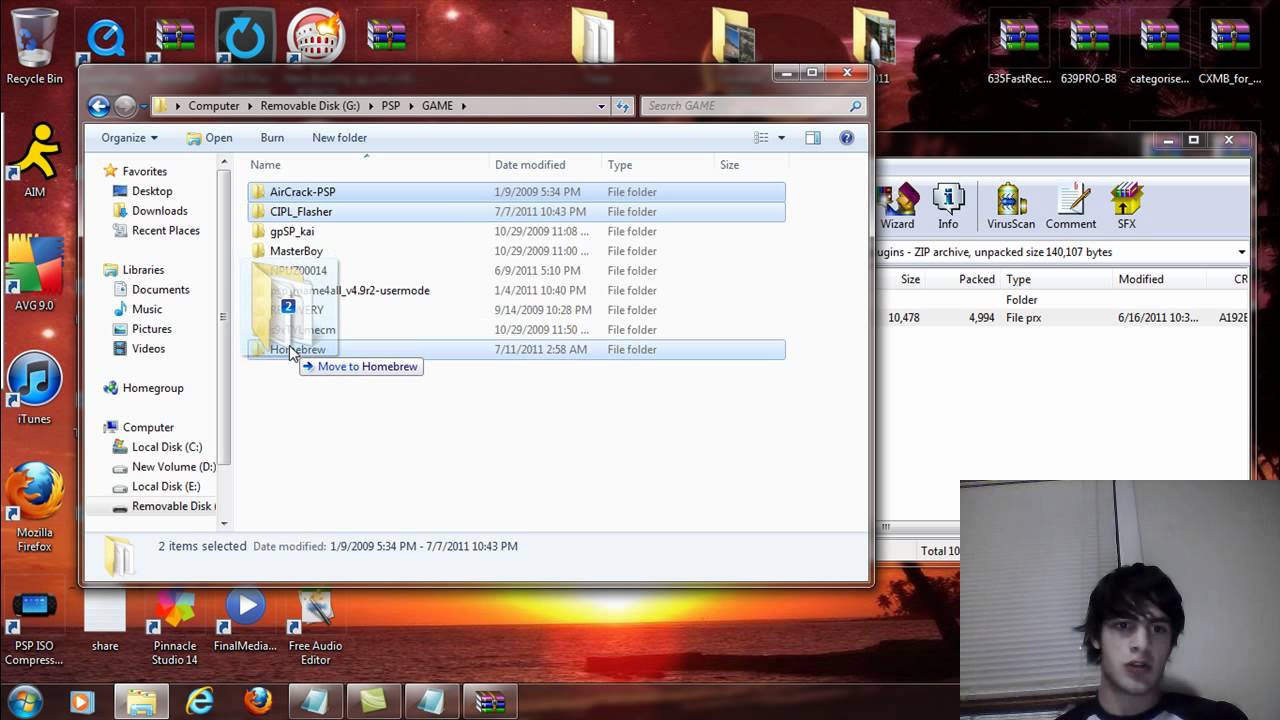The height and width of the screenshot is (720, 1280).
Task: Click VirusScan in WinRAR toolbar
Action: (1011, 207)
